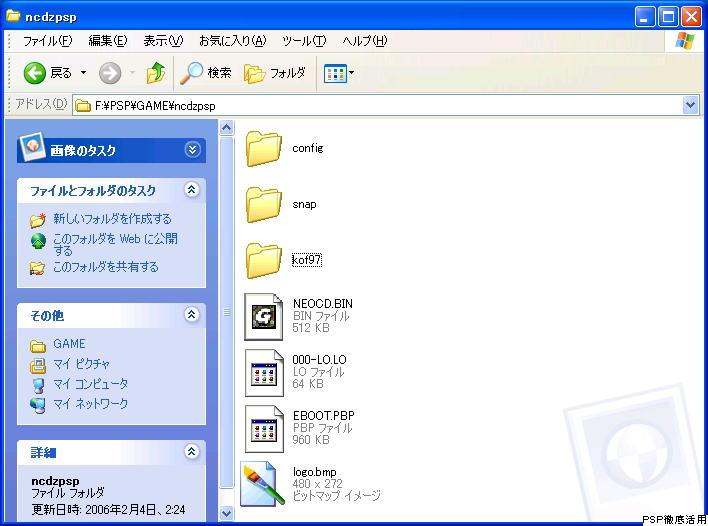The image size is (708, 526).
Task: Open the ツール(T) menu
Action: click(304, 41)
